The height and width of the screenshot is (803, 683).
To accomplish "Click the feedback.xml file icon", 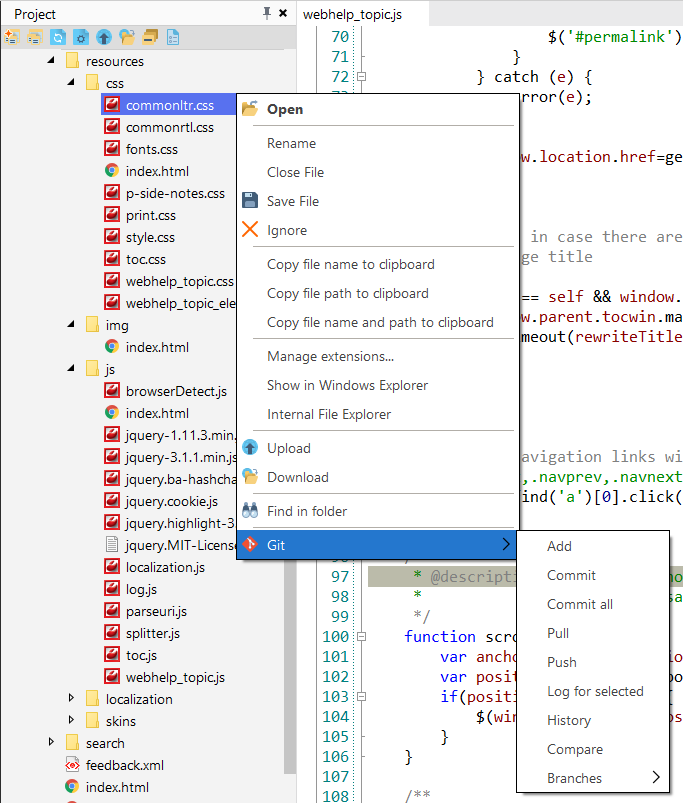I will click(72, 765).
